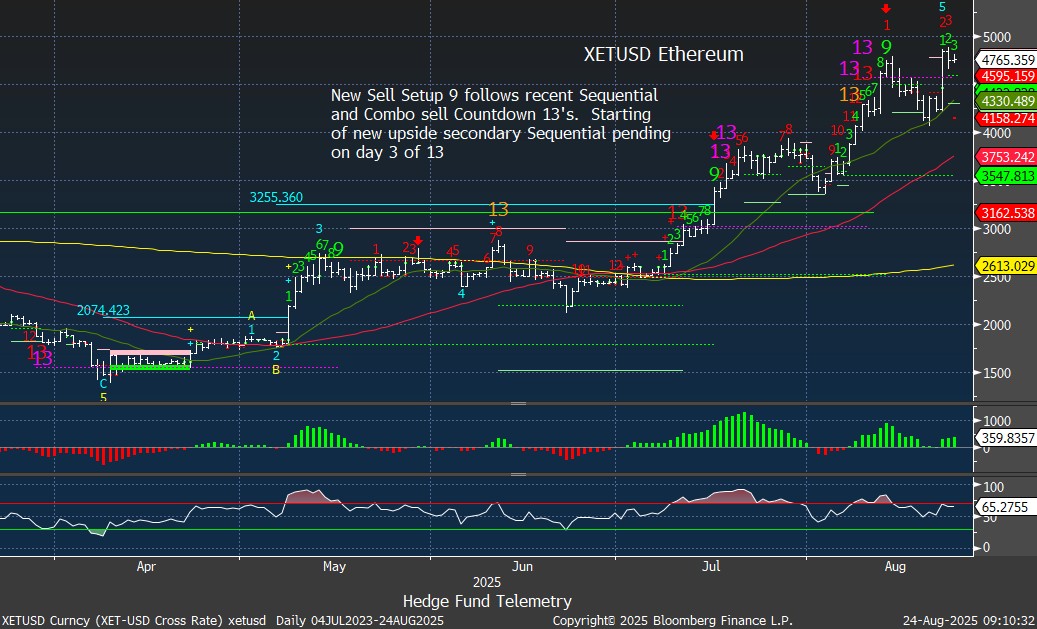Click the 100 tick on the oscillator axis

(991, 487)
